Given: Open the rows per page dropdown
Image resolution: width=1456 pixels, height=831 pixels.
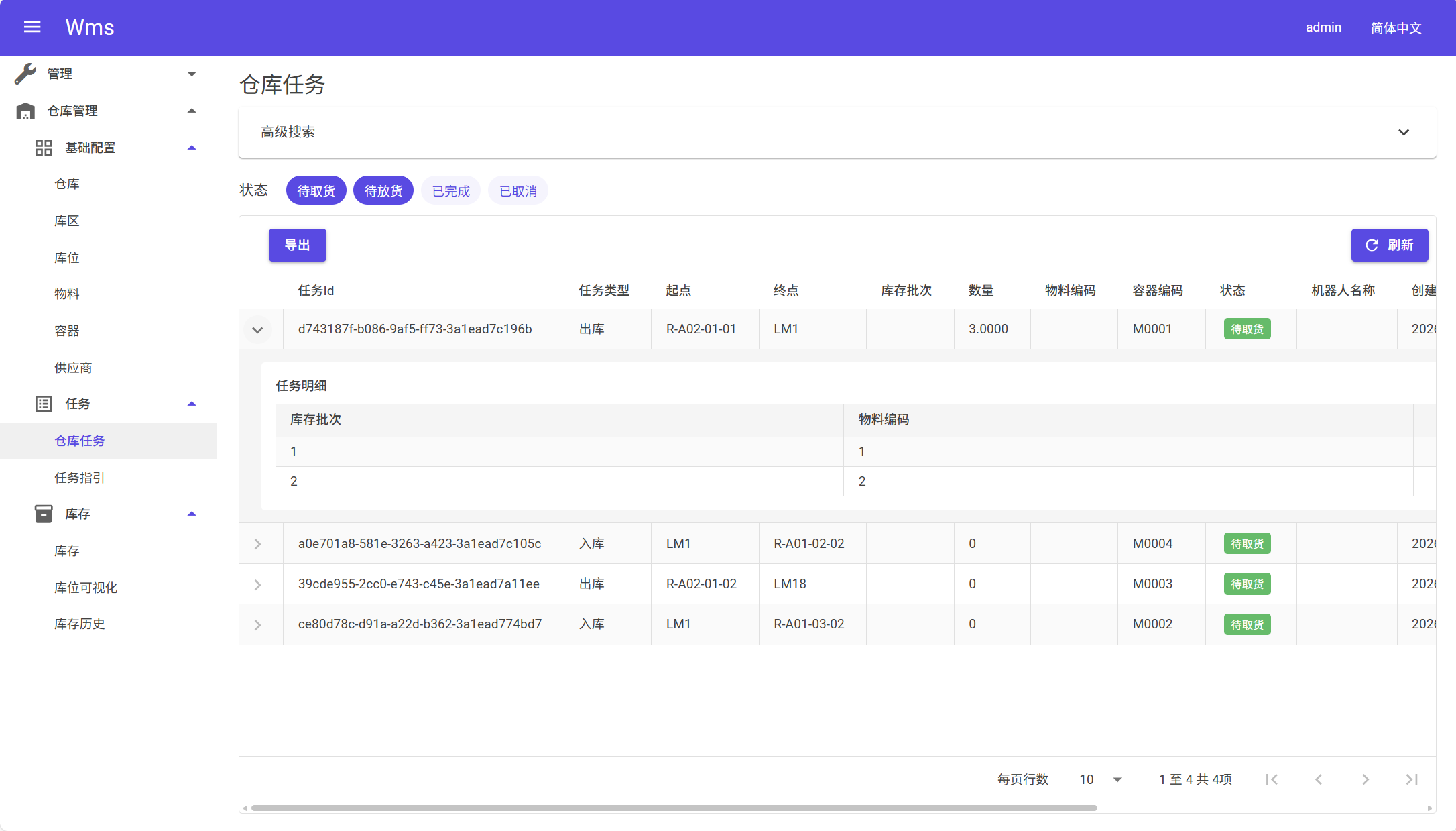Looking at the screenshot, I should [1100, 779].
